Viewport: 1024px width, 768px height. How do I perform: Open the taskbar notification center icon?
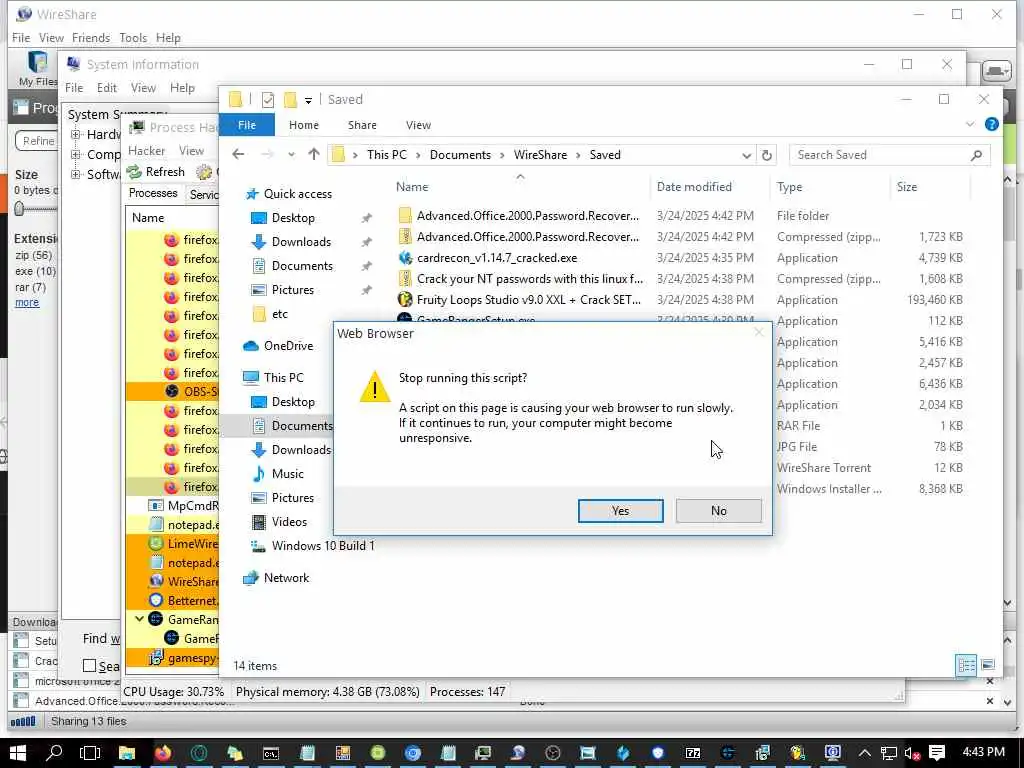point(937,753)
